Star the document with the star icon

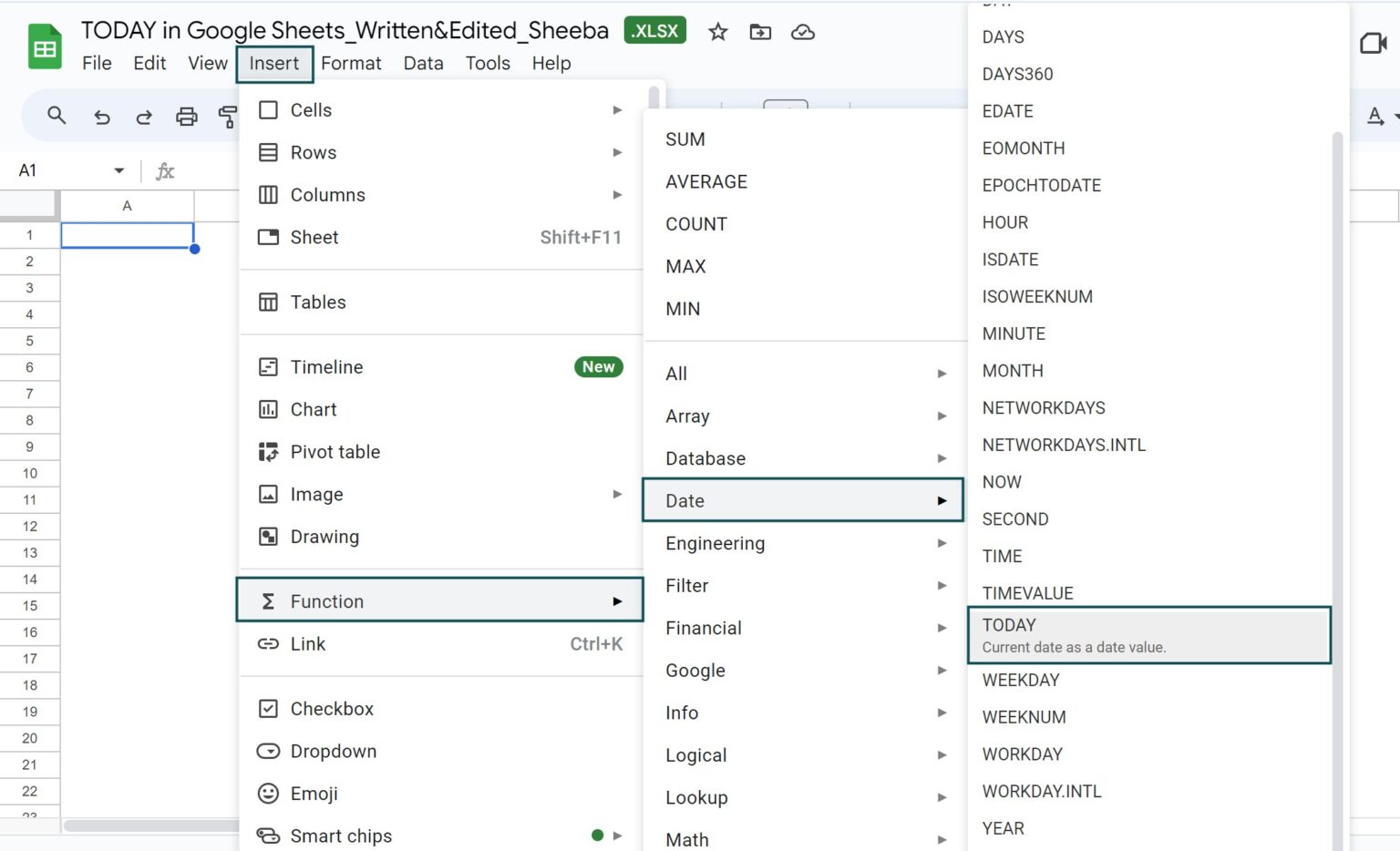[718, 32]
